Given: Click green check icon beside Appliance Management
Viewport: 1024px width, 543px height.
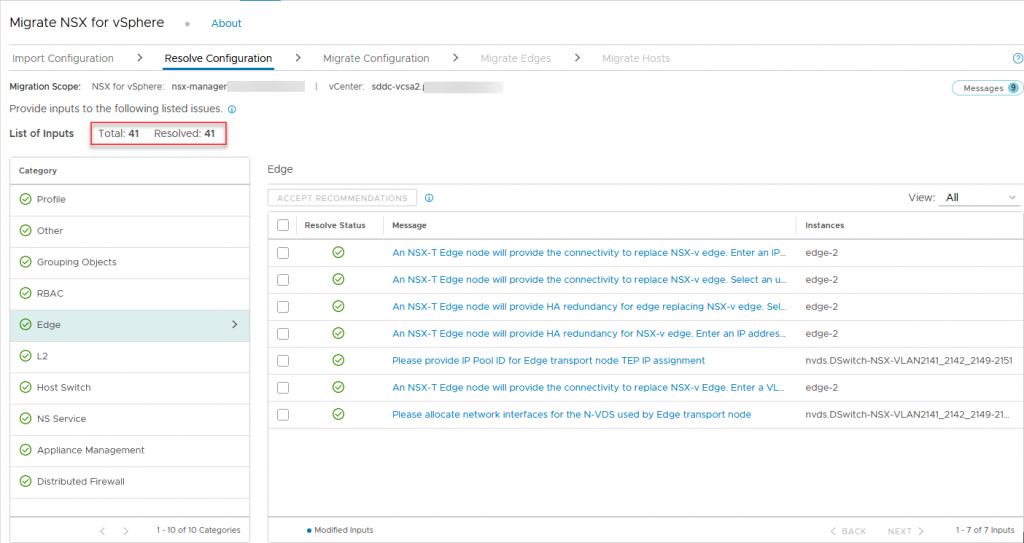Looking at the screenshot, I should click(x=26, y=450).
